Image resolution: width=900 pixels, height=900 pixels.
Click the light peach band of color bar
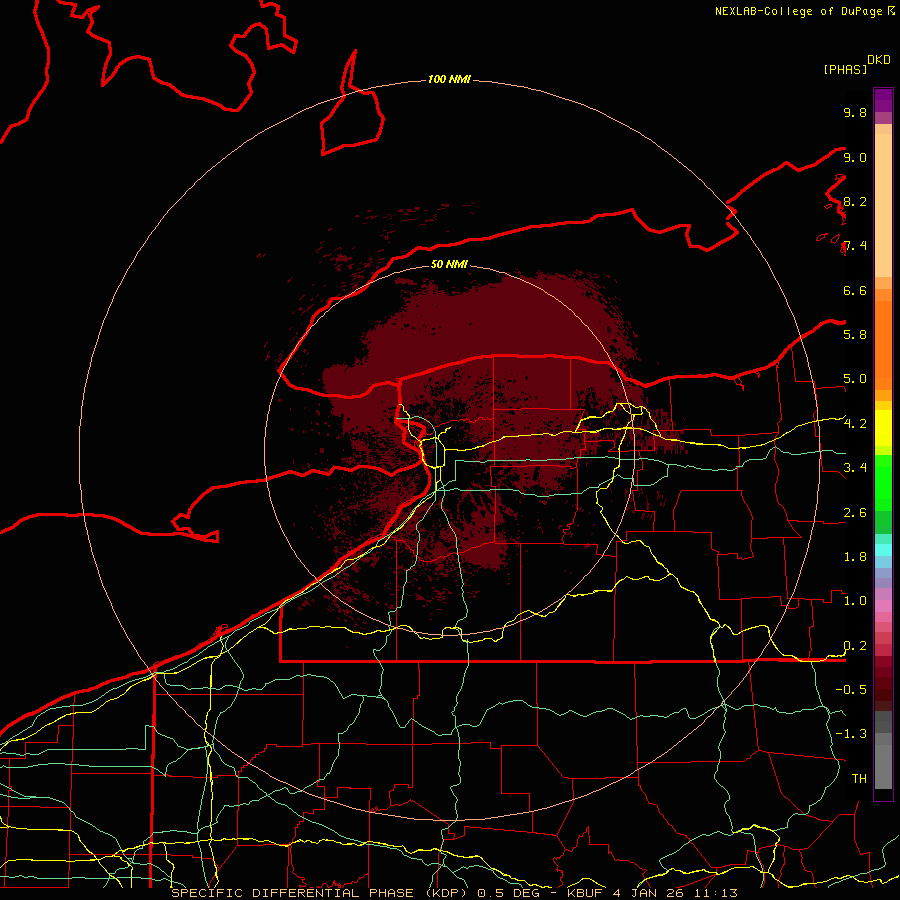[x=883, y=207]
